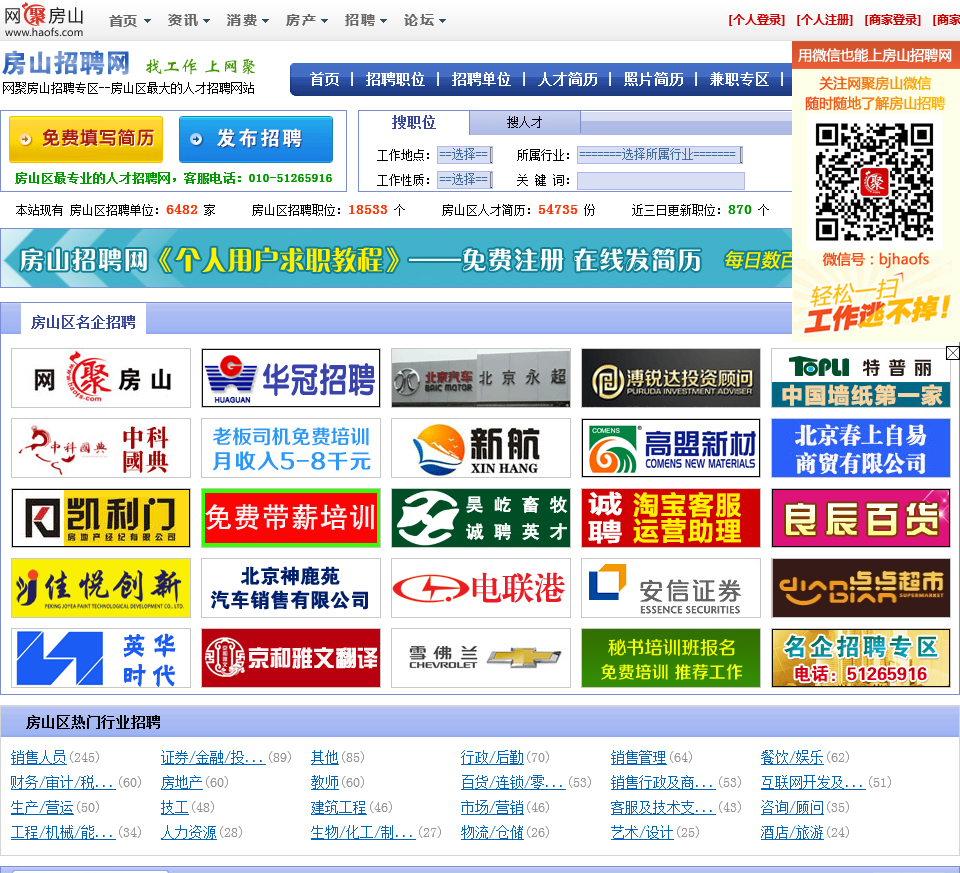Expand the 论坛 dropdown menu

[424, 21]
